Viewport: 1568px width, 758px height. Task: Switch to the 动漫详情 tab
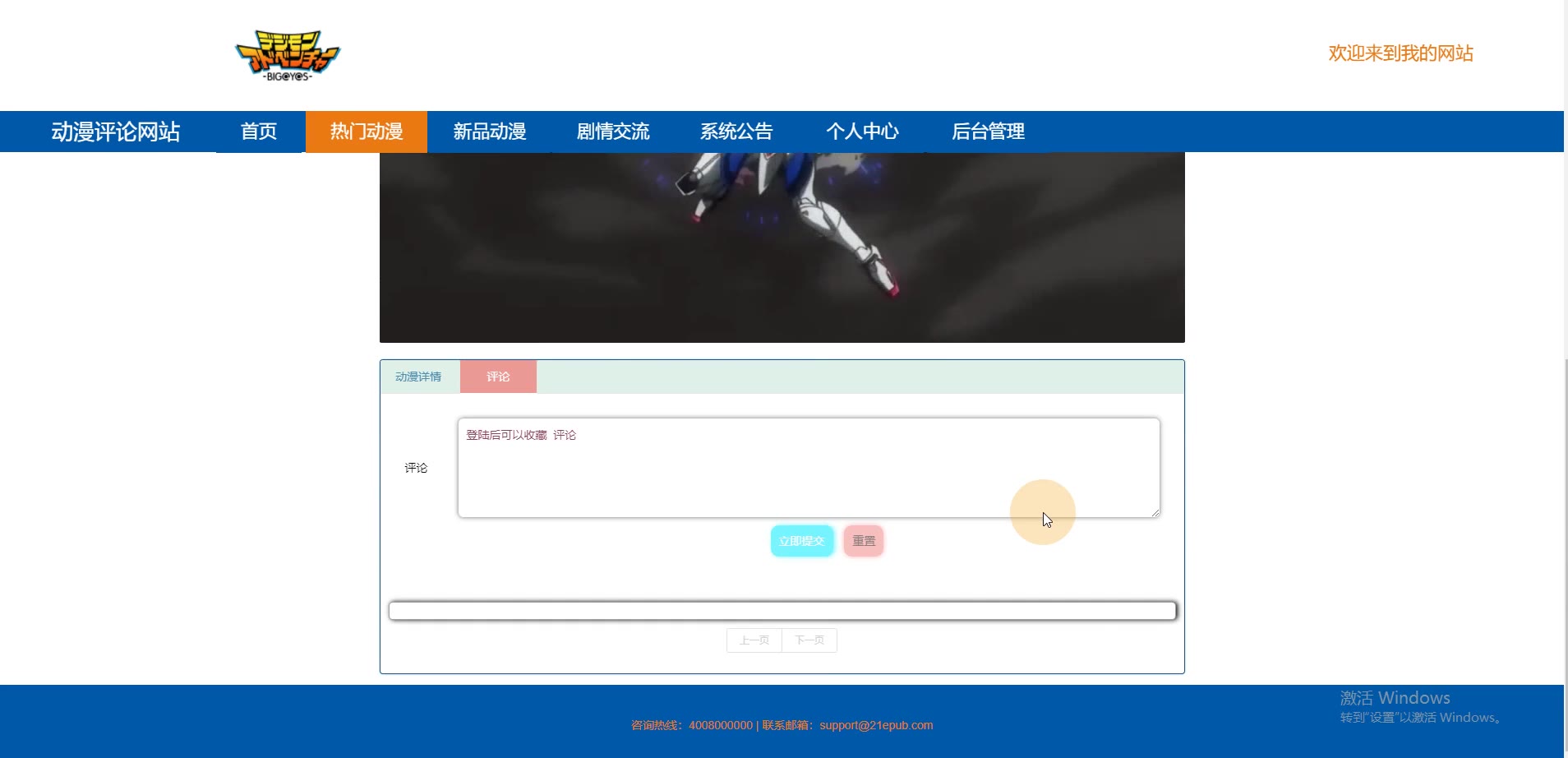(x=418, y=377)
